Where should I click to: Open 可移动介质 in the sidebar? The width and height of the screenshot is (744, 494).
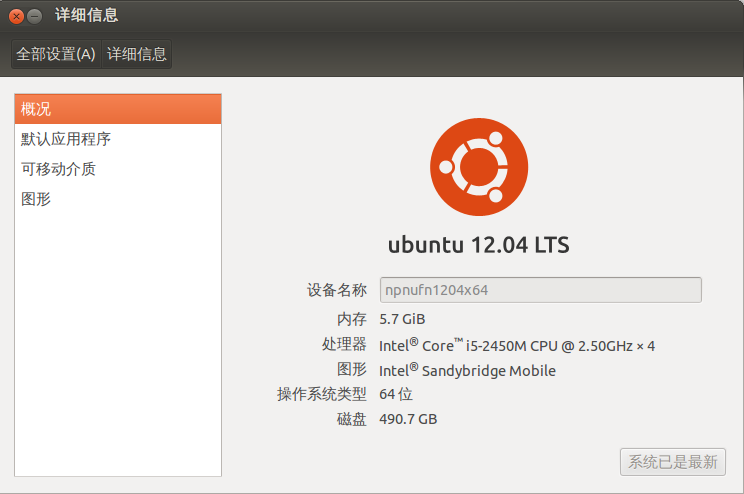[118, 169]
